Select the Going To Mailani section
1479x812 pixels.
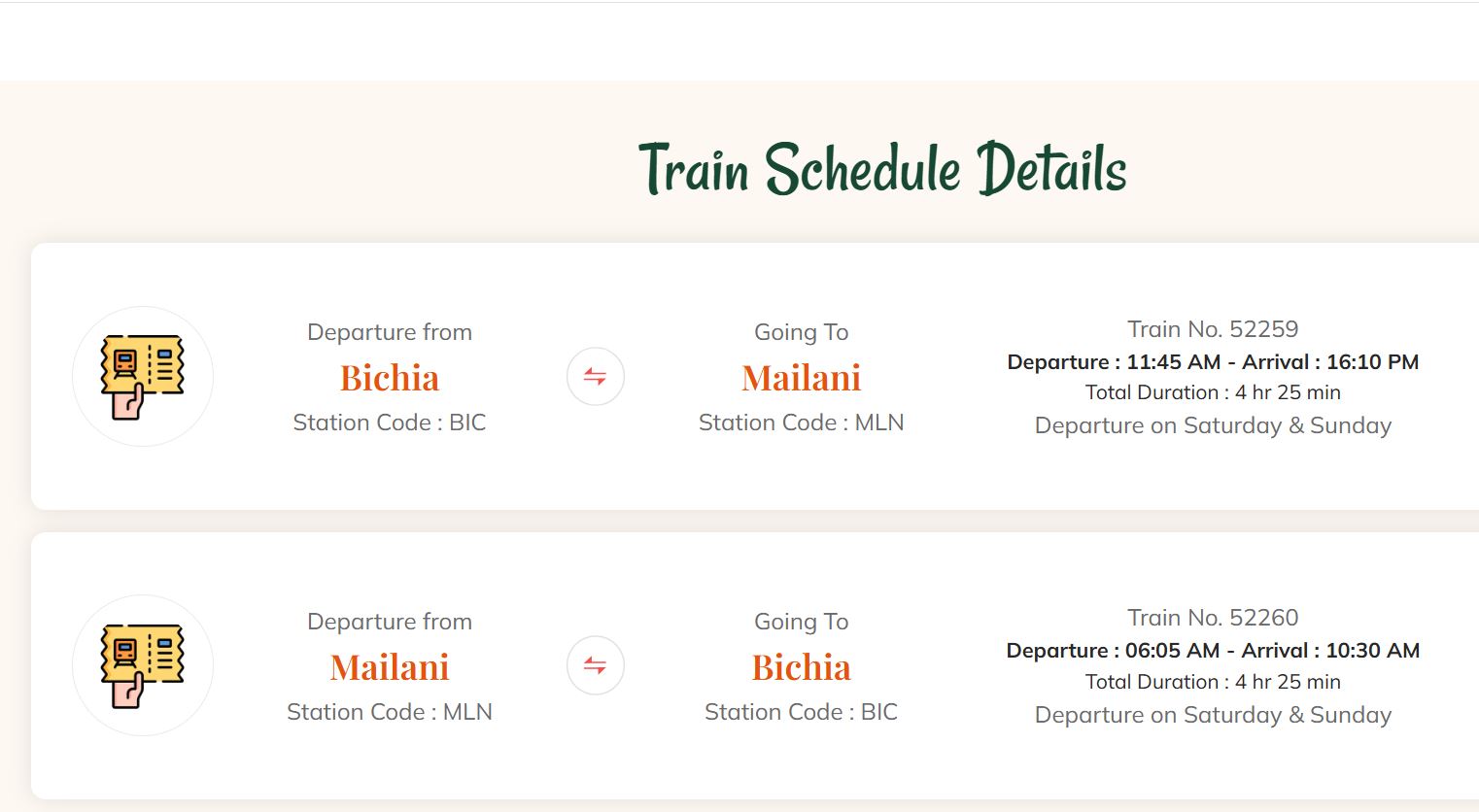(801, 331)
